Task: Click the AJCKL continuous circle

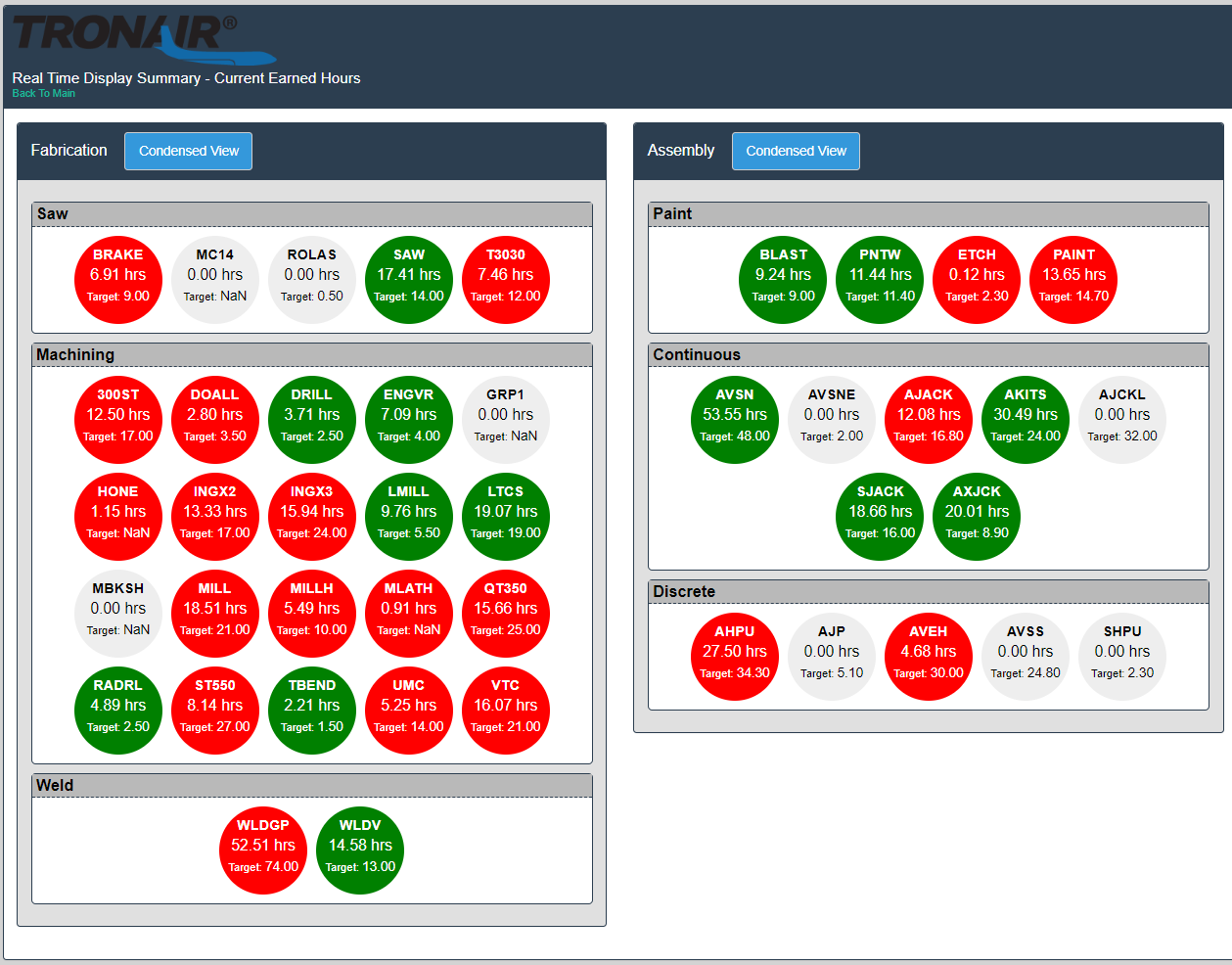Action: point(1122,420)
